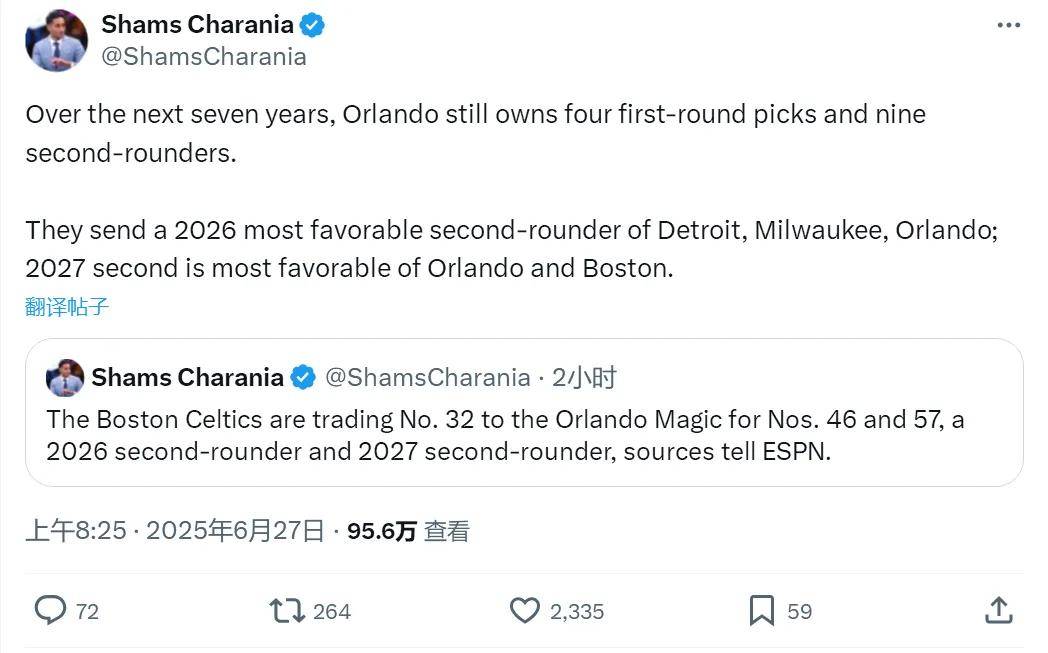Repost this tweet with retweet icon

pos(287,610)
